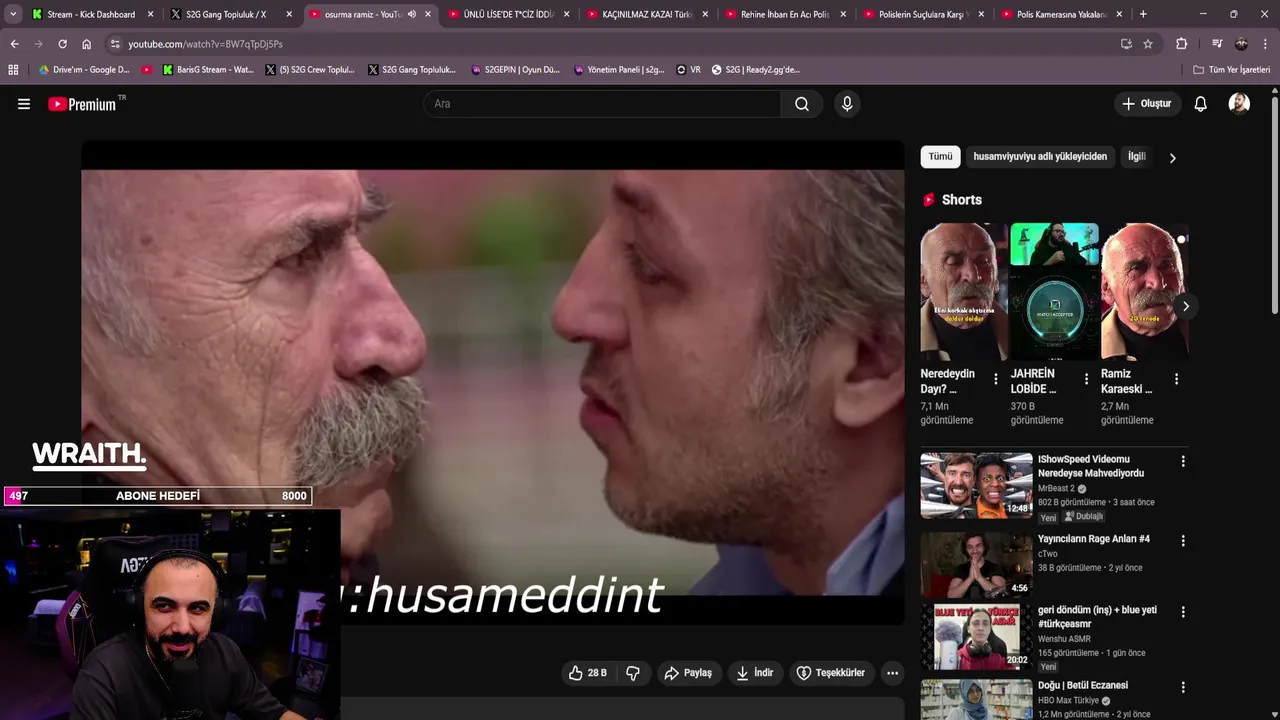The image size is (1280, 720).
Task: Open more actions ellipsis under the video
Action: point(892,673)
